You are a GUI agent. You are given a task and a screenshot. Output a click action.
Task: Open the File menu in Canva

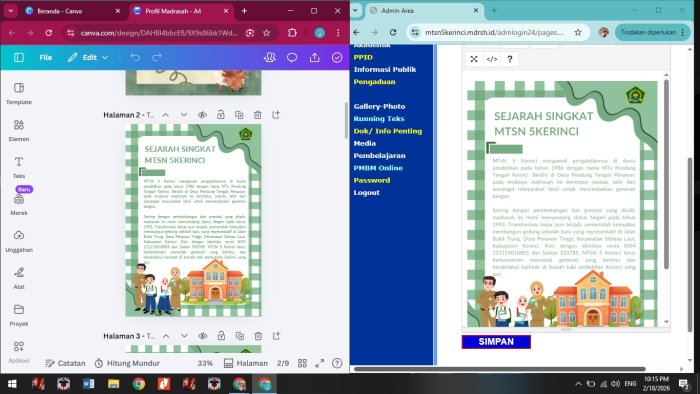(46, 58)
